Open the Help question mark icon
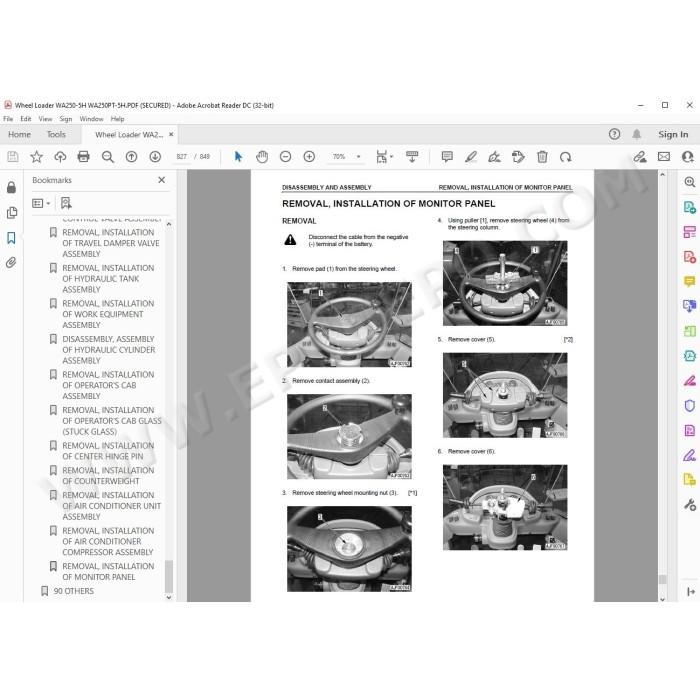The image size is (700, 700). [x=614, y=134]
